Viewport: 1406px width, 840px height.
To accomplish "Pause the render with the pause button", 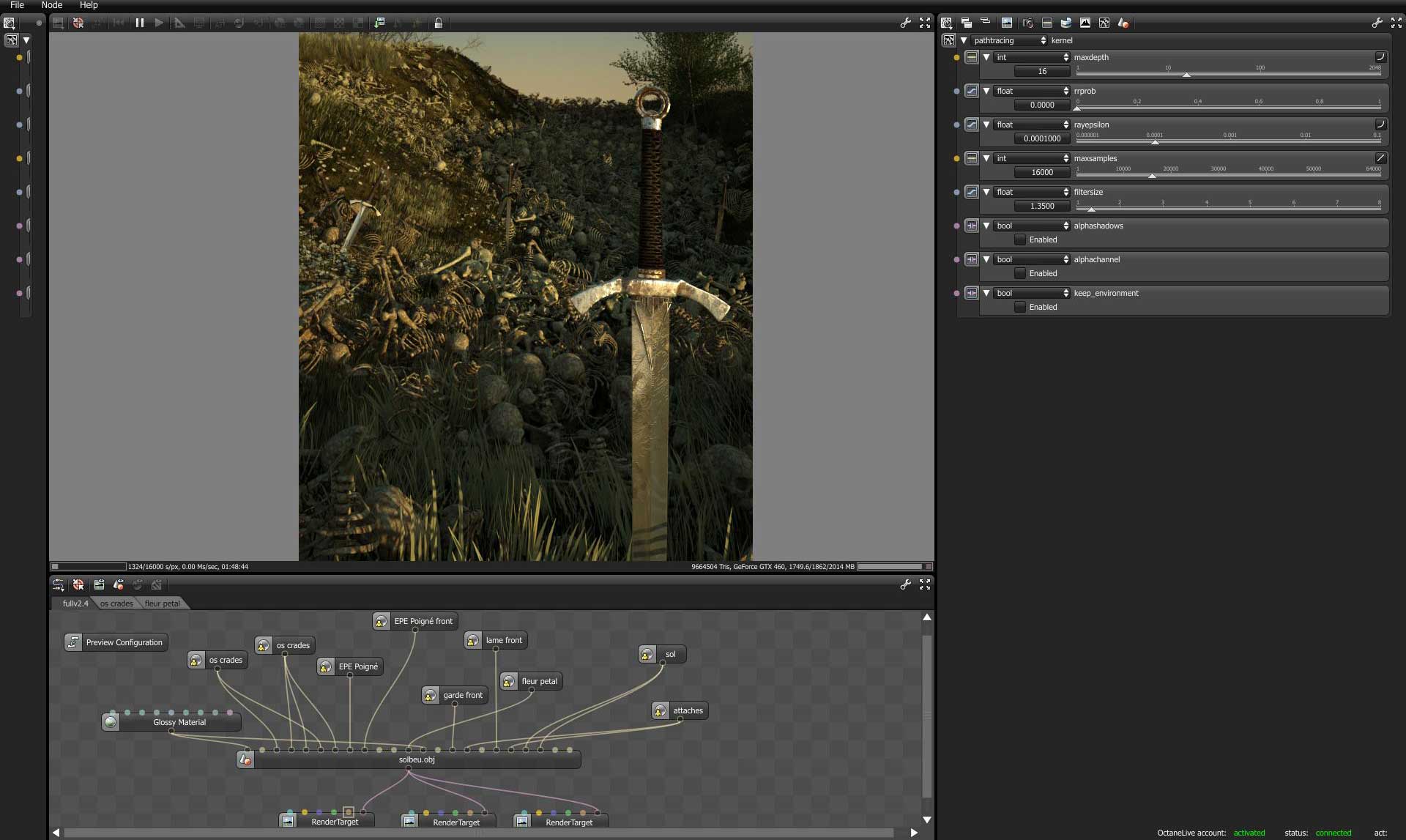I will pyautogui.click(x=139, y=23).
